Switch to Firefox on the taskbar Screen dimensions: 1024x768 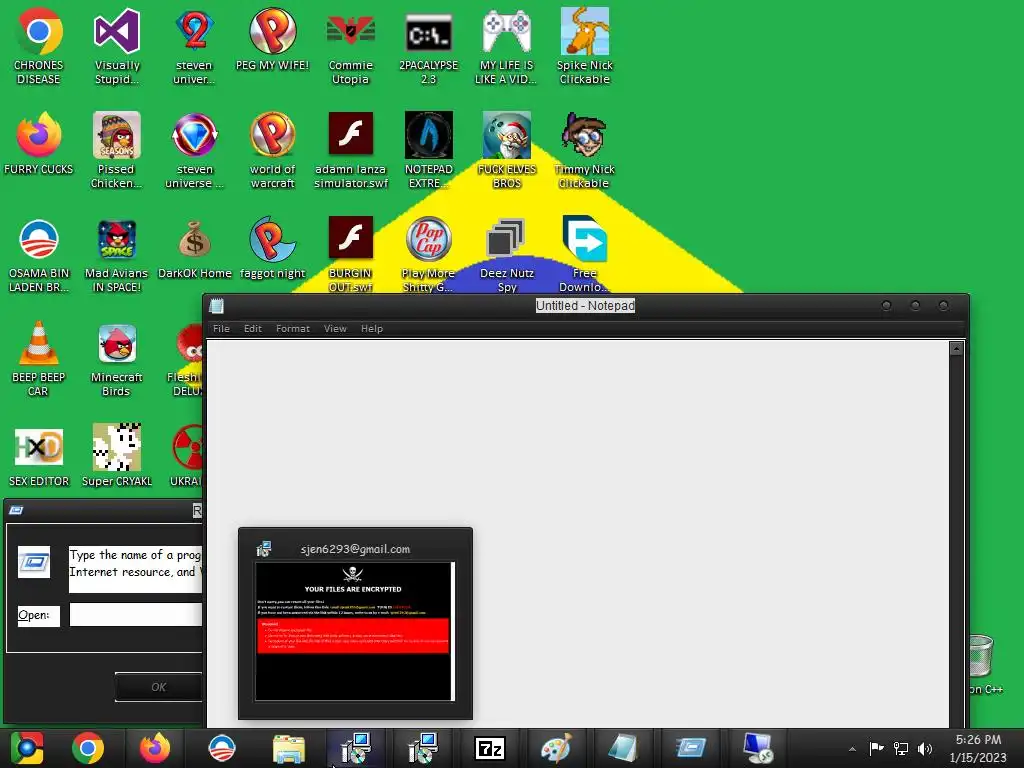155,748
